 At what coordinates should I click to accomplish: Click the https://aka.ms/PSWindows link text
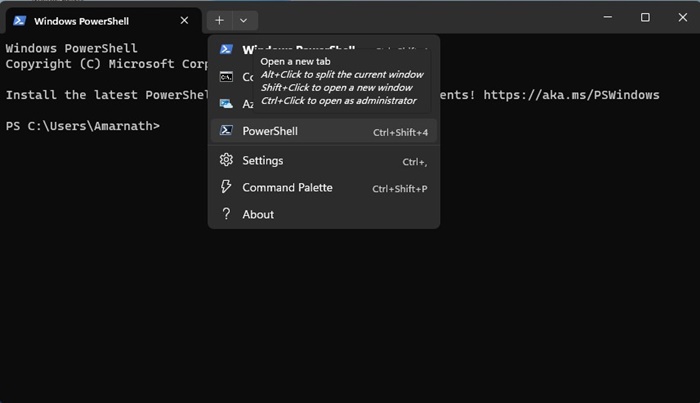point(571,95)
